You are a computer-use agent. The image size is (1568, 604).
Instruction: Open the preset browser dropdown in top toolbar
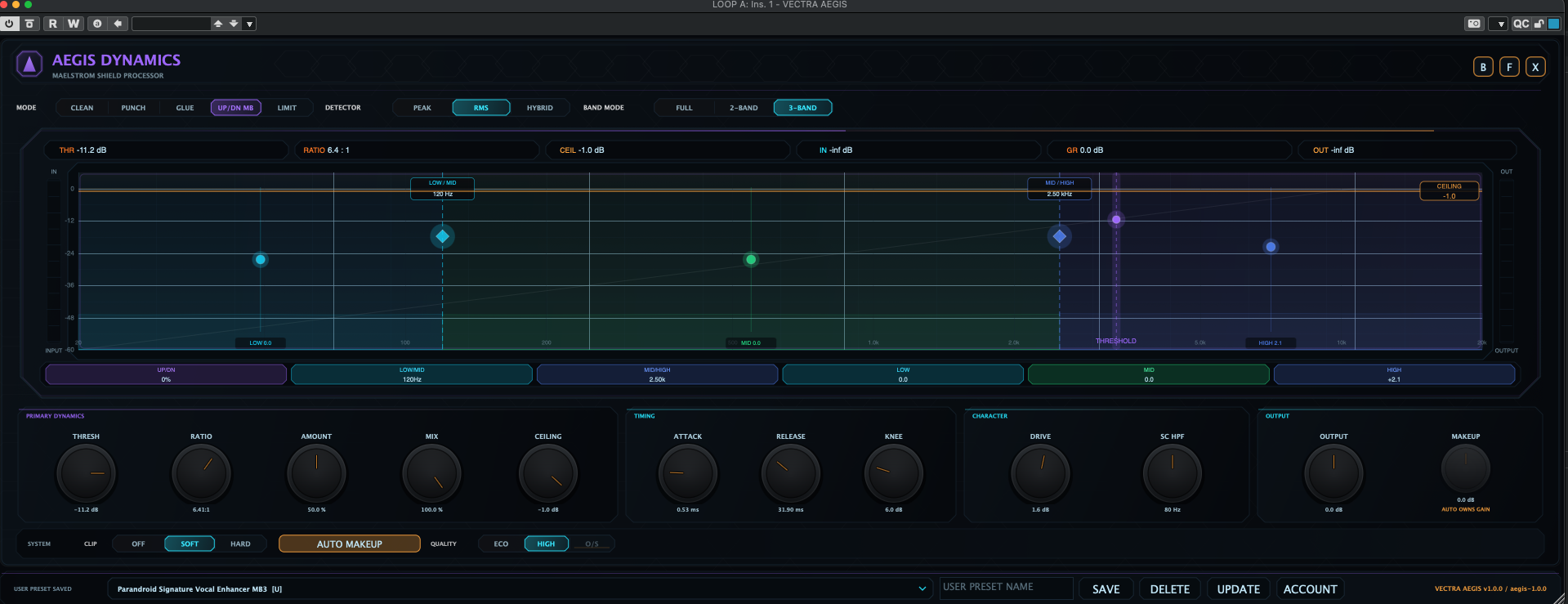coord(250,24)
